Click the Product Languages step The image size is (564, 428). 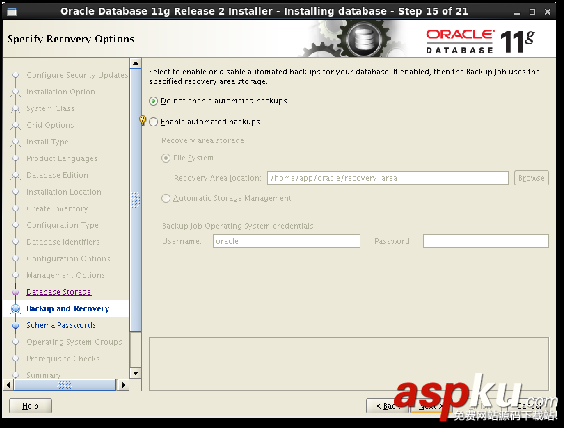[x=62, y=158]
